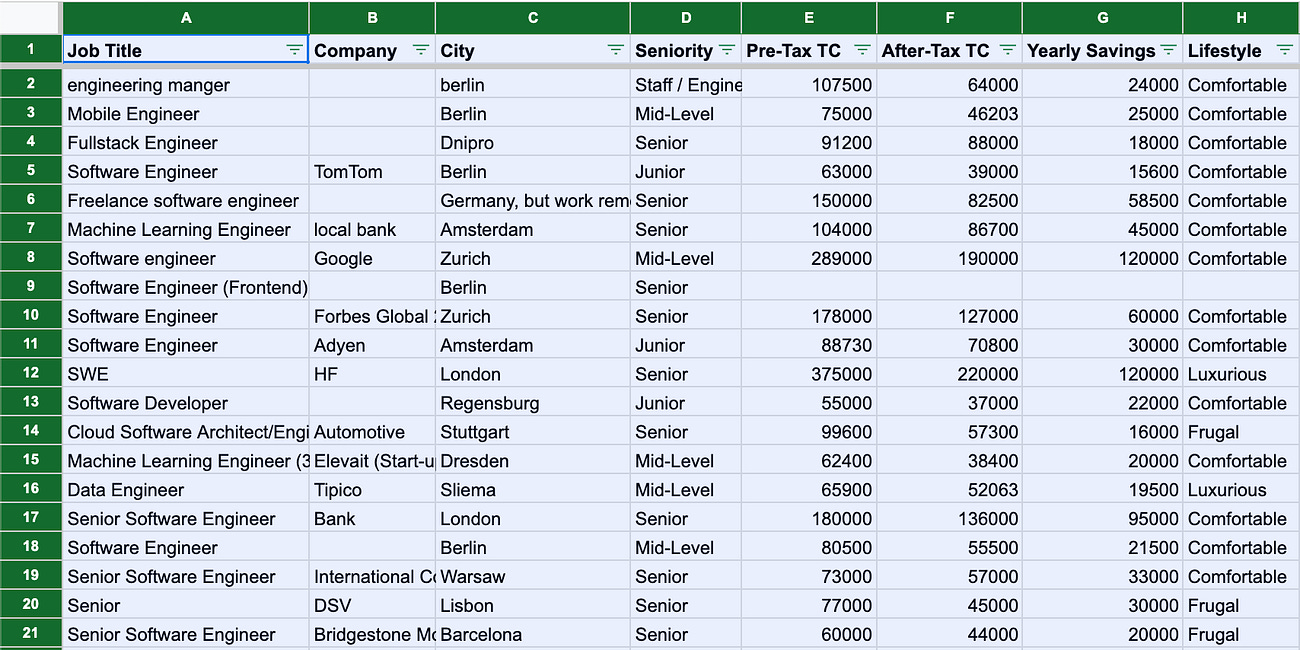Select column E by clicking its header letter
Screen dimensions: 1300x650
(x=808, y=17)
